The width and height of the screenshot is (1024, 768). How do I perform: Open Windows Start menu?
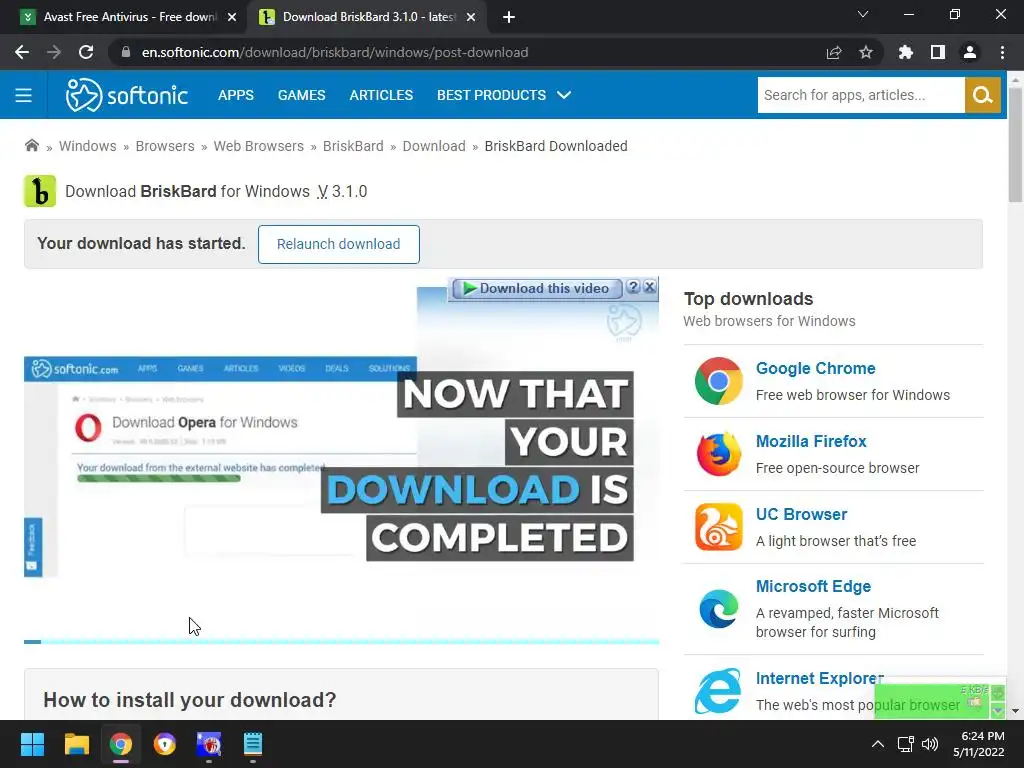point(32,744)
